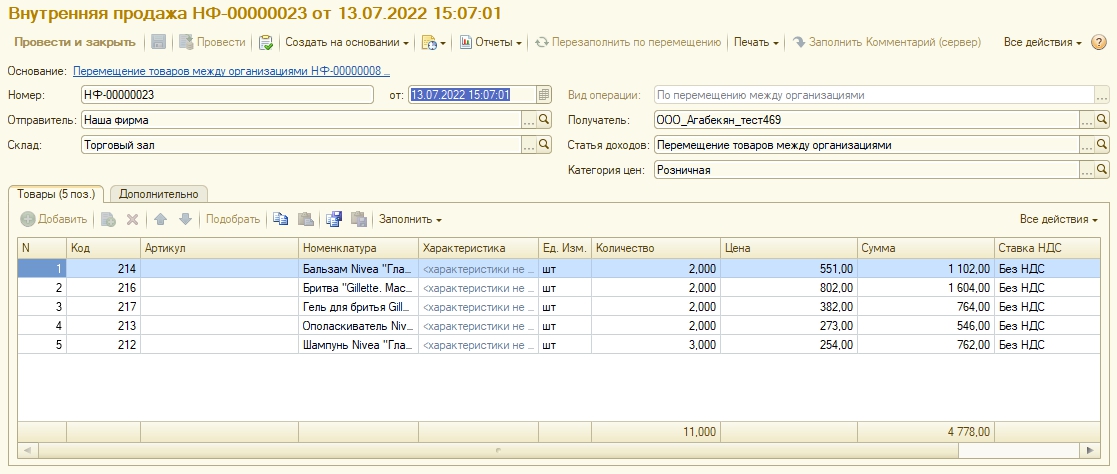Click the move row down arrow icon
Viewport: 1117px width, 474px height.
coord(184,219)
